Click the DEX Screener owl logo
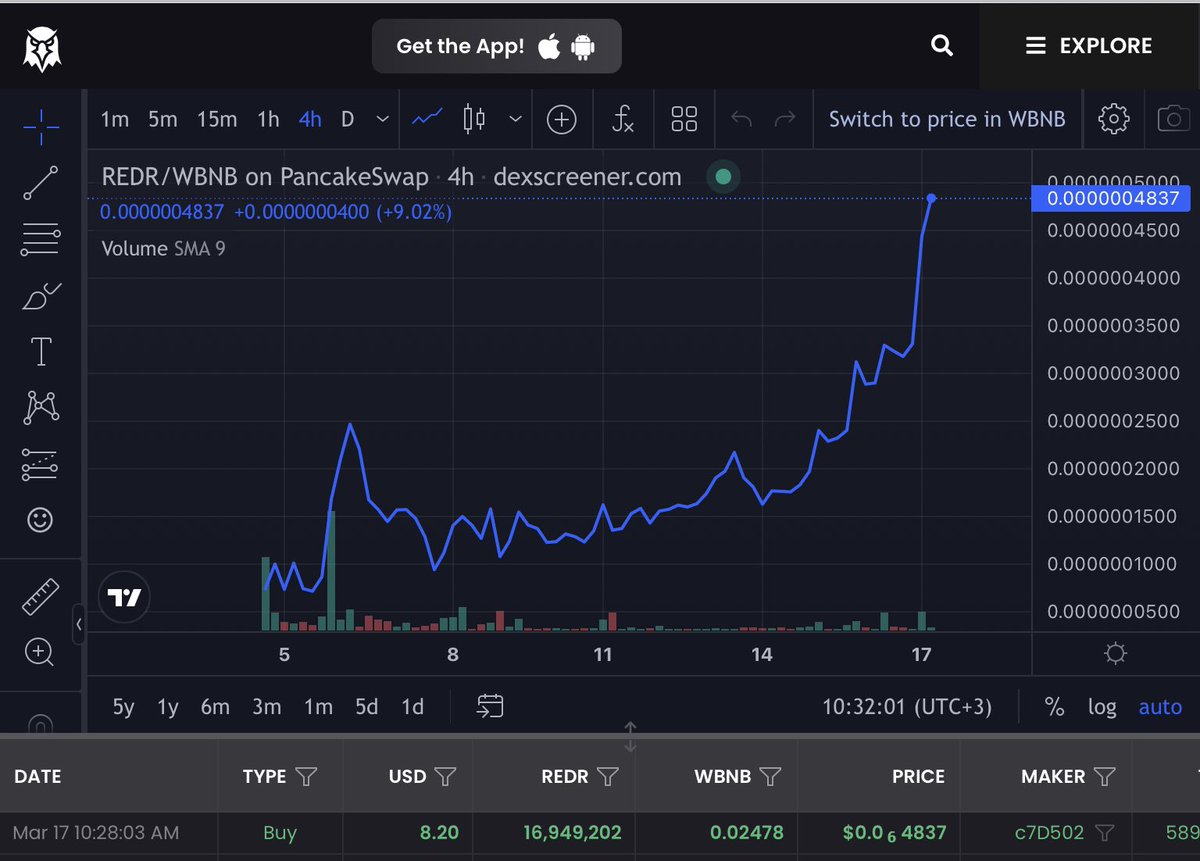1200x861 pixels. tap(42, 47)
